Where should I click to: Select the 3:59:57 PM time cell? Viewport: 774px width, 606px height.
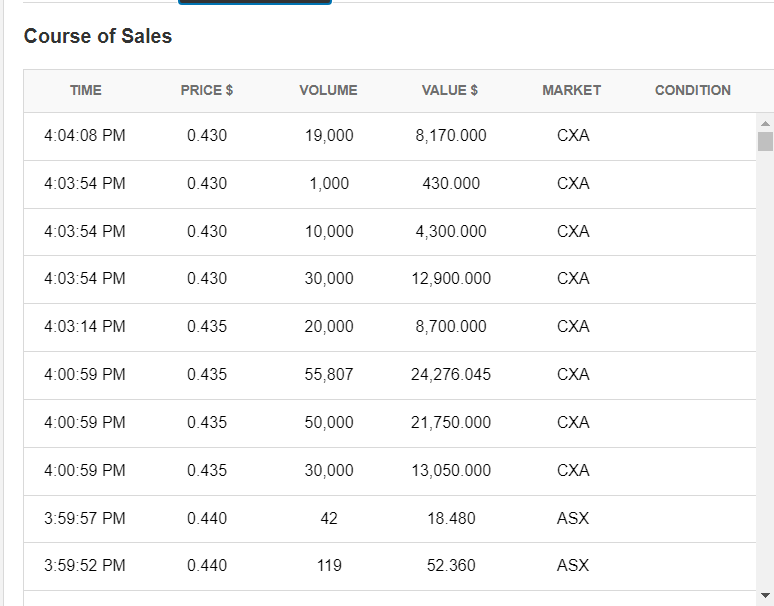(85, 518)
